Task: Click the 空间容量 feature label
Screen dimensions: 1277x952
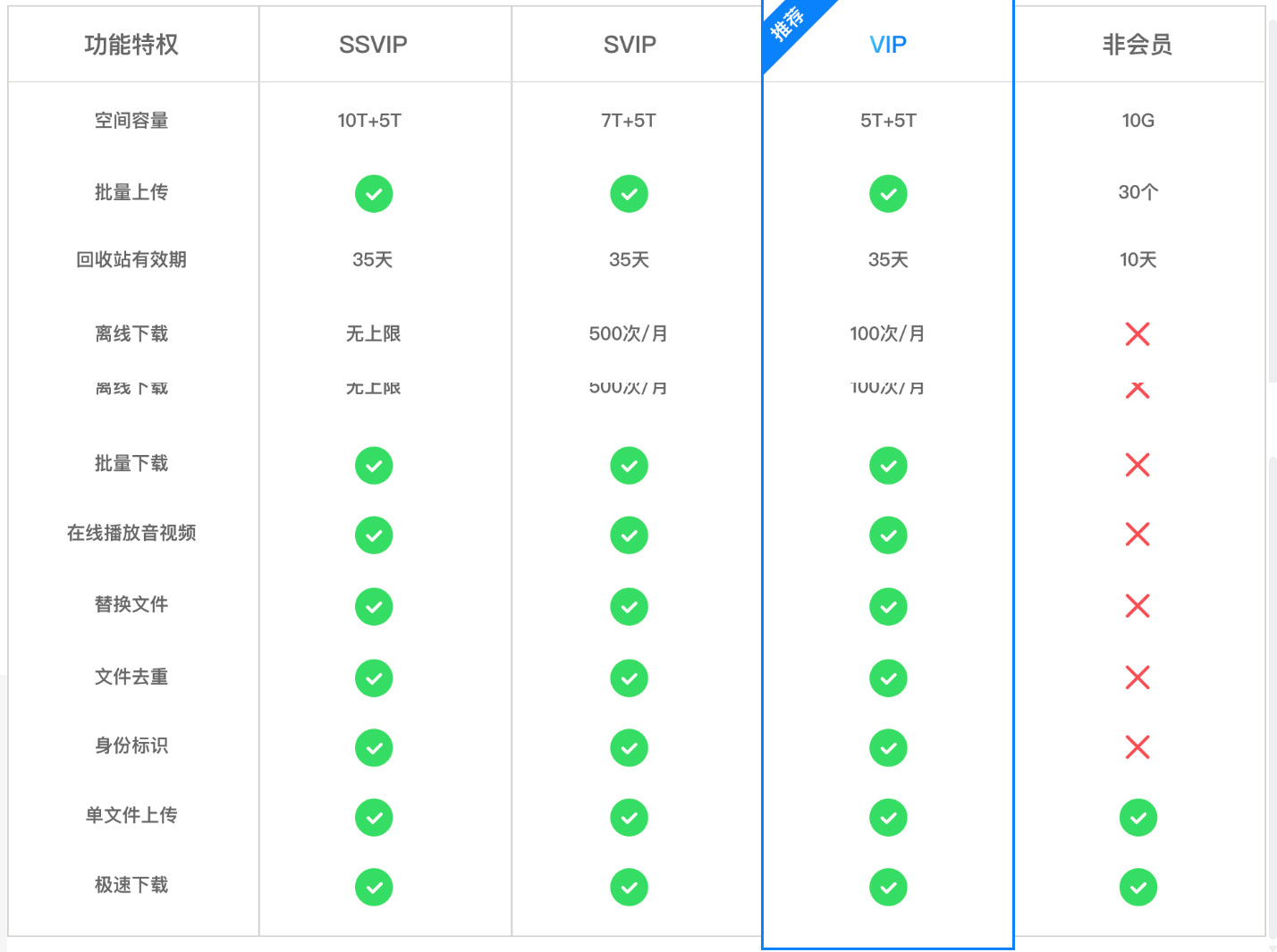Action: (131, 121)
